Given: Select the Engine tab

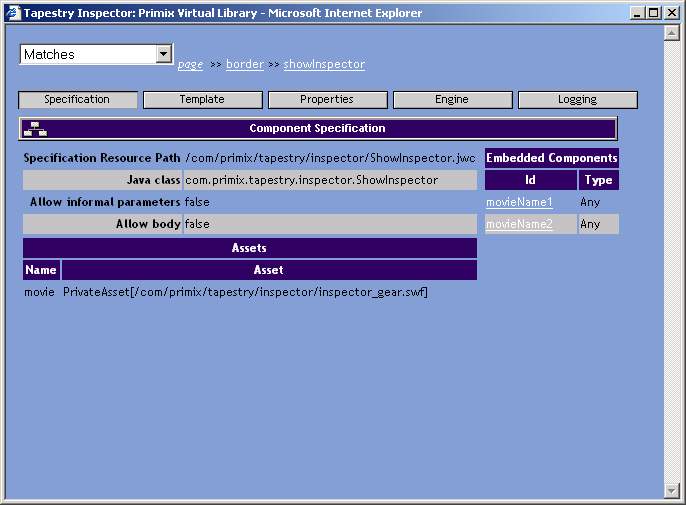Looking at the screenshot, I should [452, 100].
